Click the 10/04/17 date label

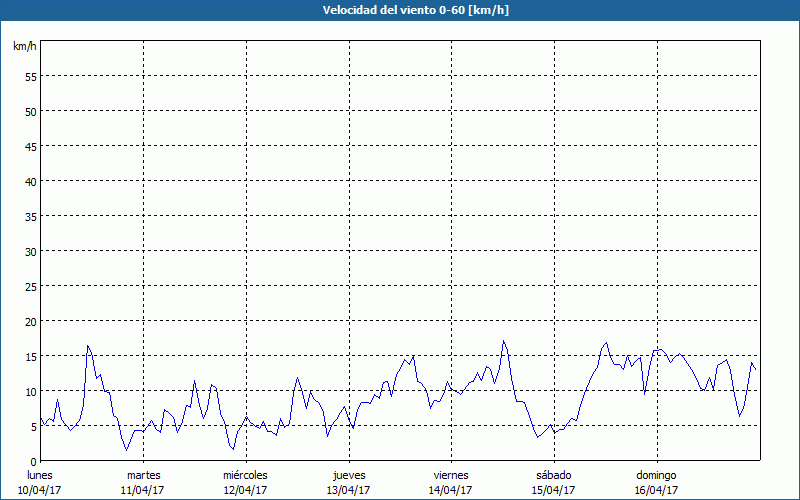[41, 490]
